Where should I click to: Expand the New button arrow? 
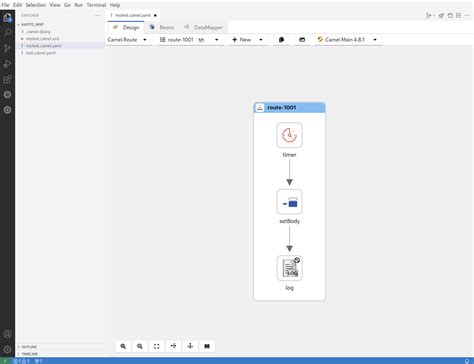(x=261, y=40)
